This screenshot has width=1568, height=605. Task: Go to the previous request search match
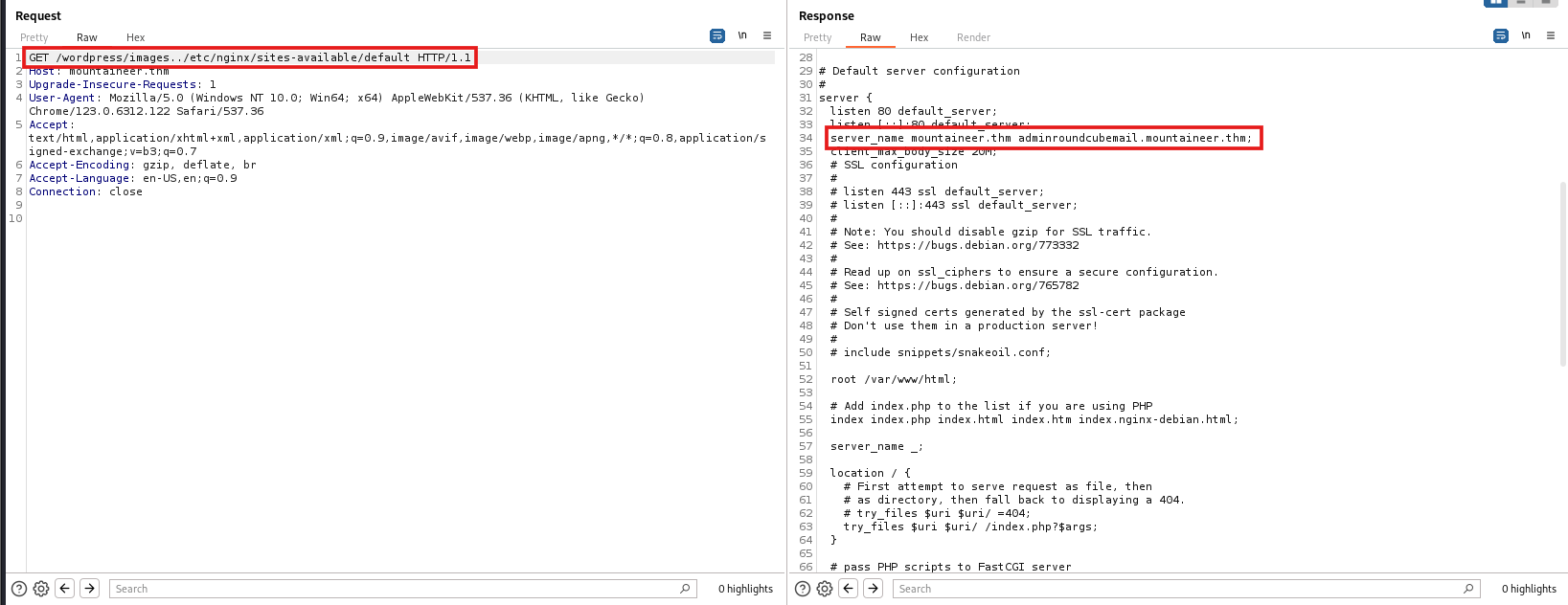[65, 589]
